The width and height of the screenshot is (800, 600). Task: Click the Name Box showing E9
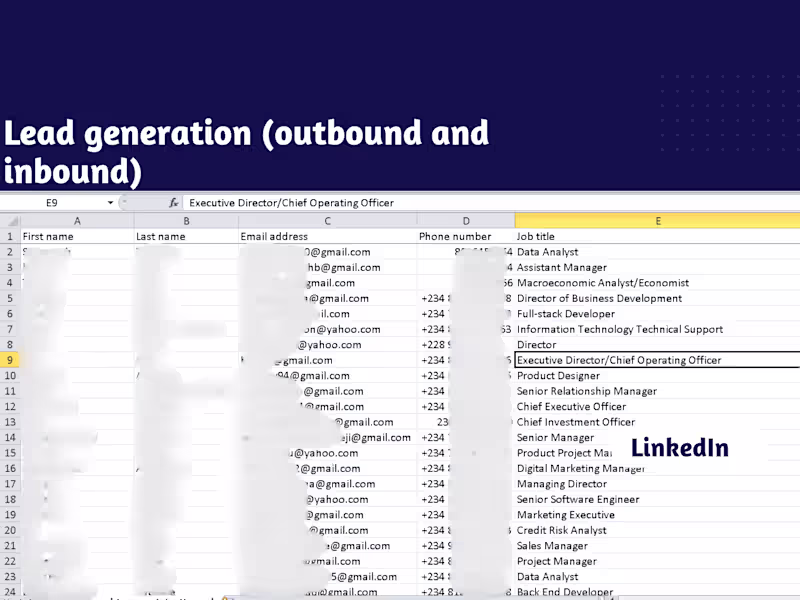pos(52,203)
